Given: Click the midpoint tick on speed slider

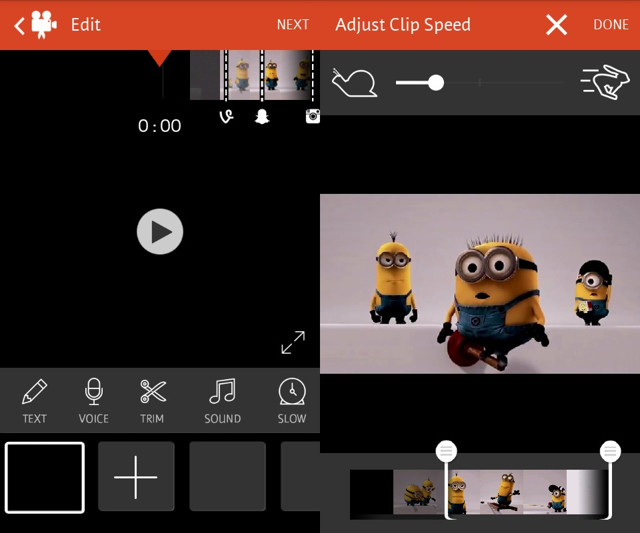Looking at the screenshot, I should [480, 83].
